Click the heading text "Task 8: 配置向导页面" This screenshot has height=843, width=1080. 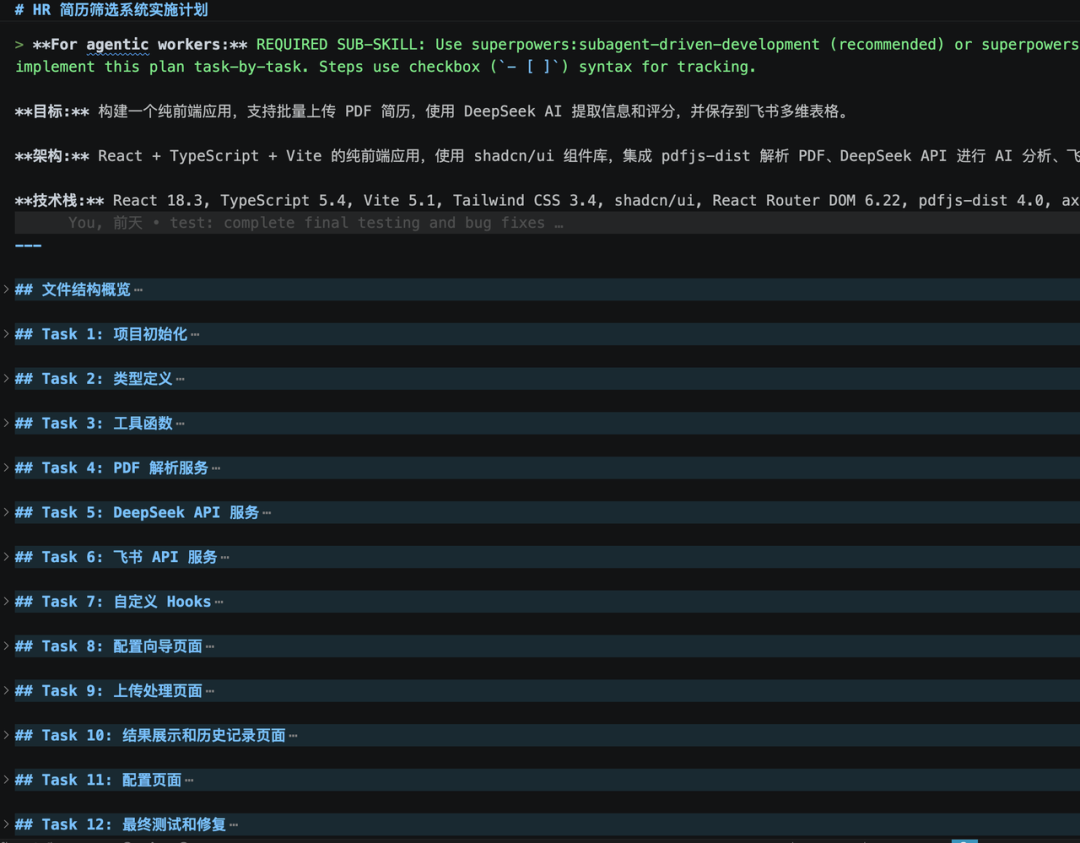click(x=122, y=646)
